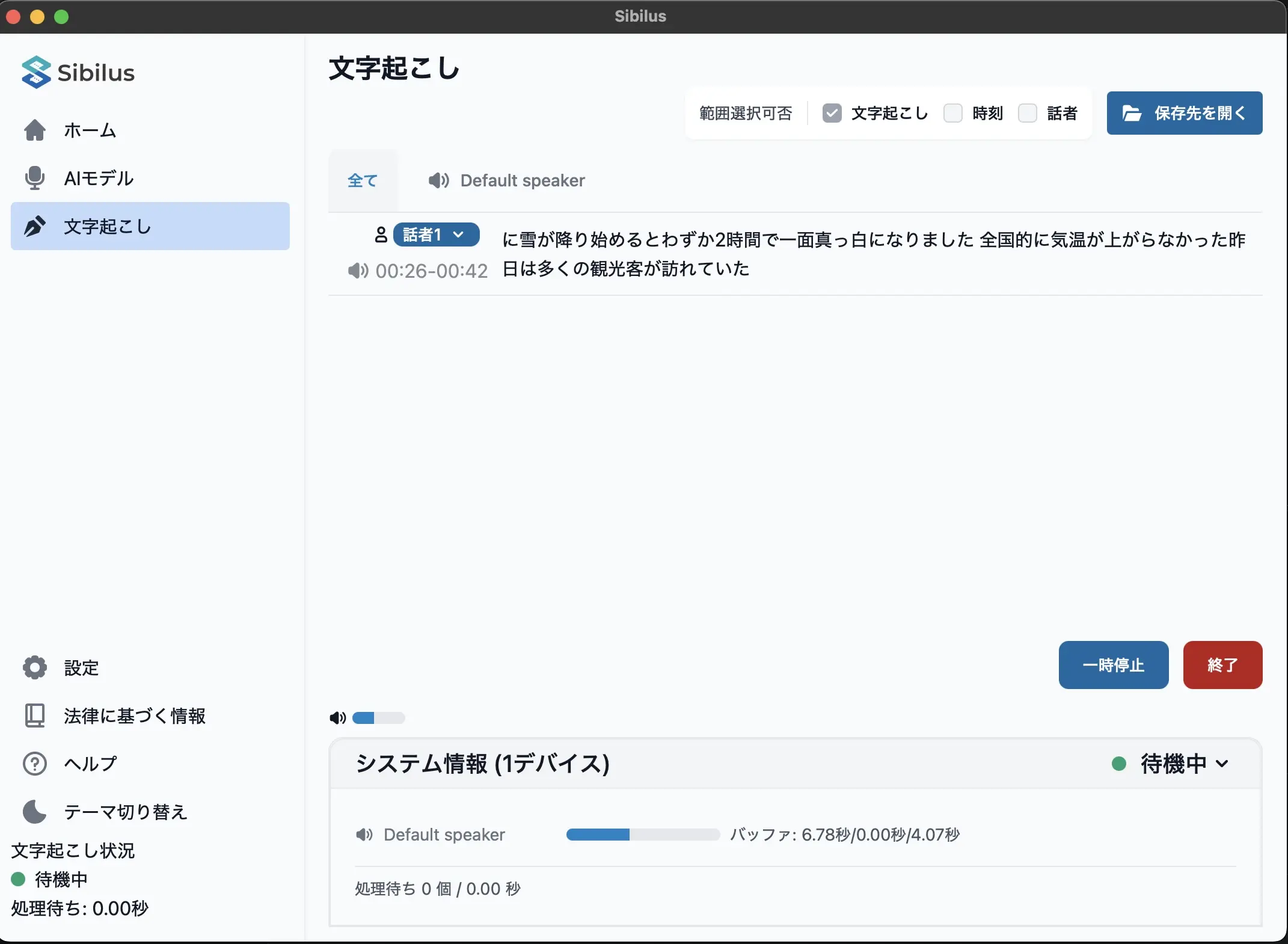1288x944 pixels.
Task: Enable the 時刻 checkbox
Action: 953,113
